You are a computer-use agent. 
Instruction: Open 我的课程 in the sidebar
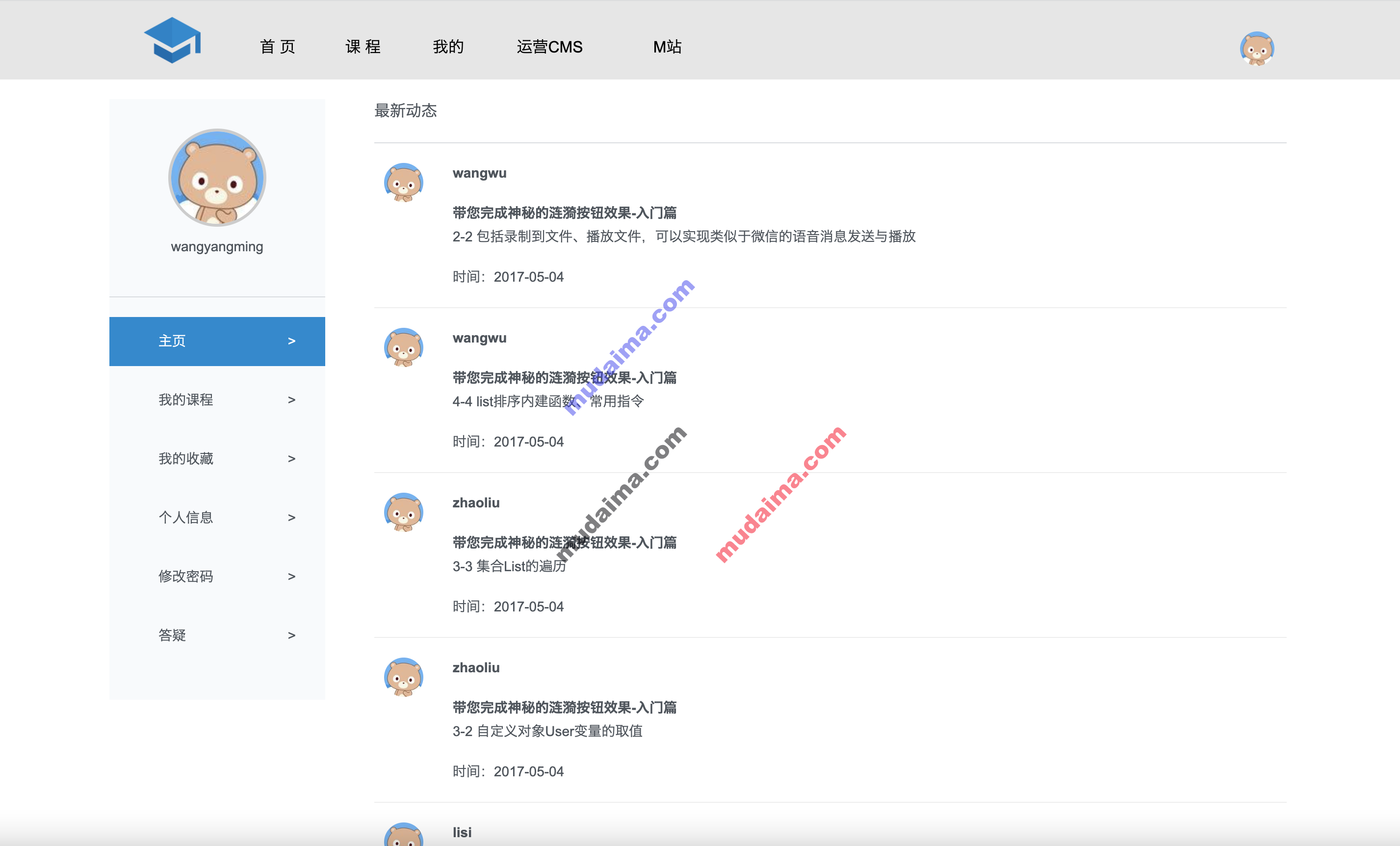pyautogui.click(x=217, y=399)
